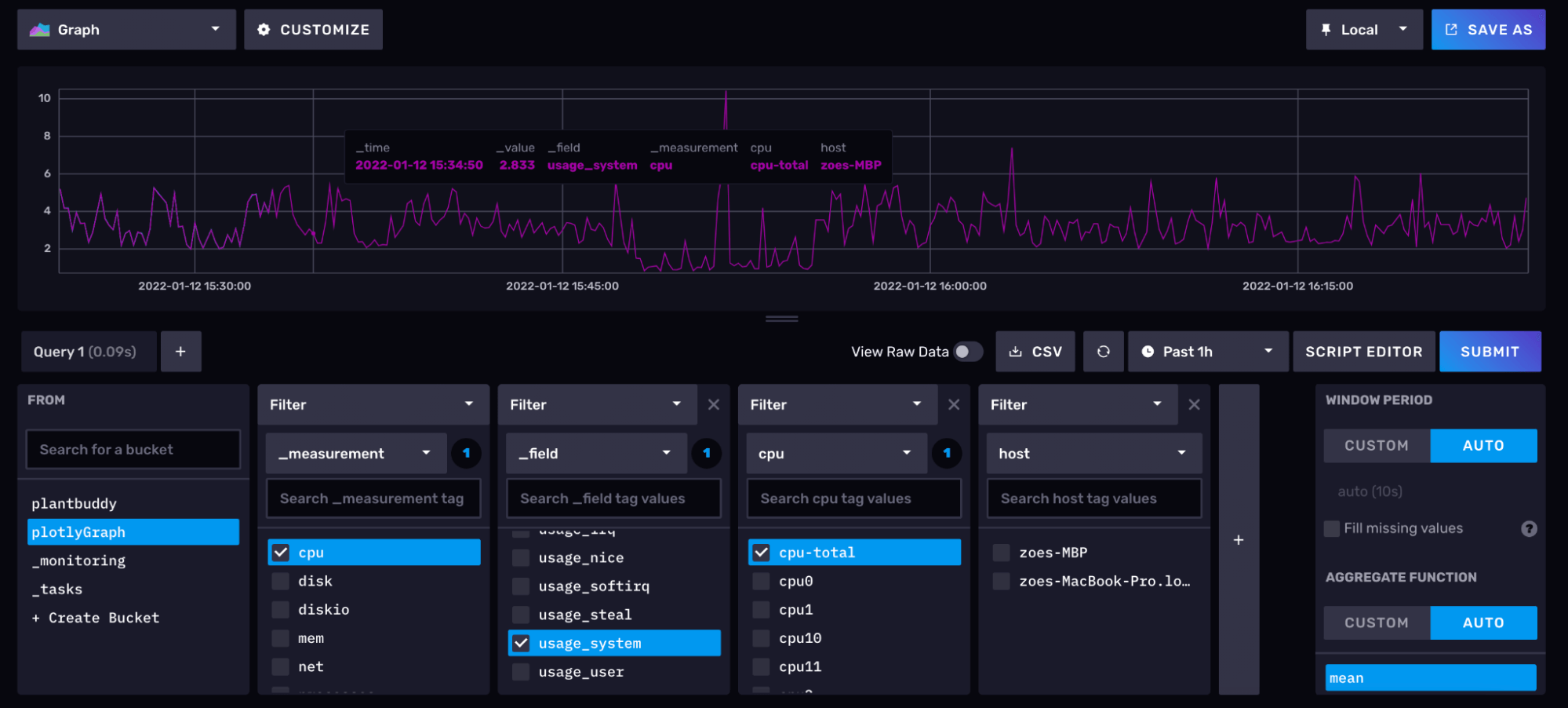Open the Script Editor
The height and width of the screenshot is (708, 1568).
pos(1364,351)
